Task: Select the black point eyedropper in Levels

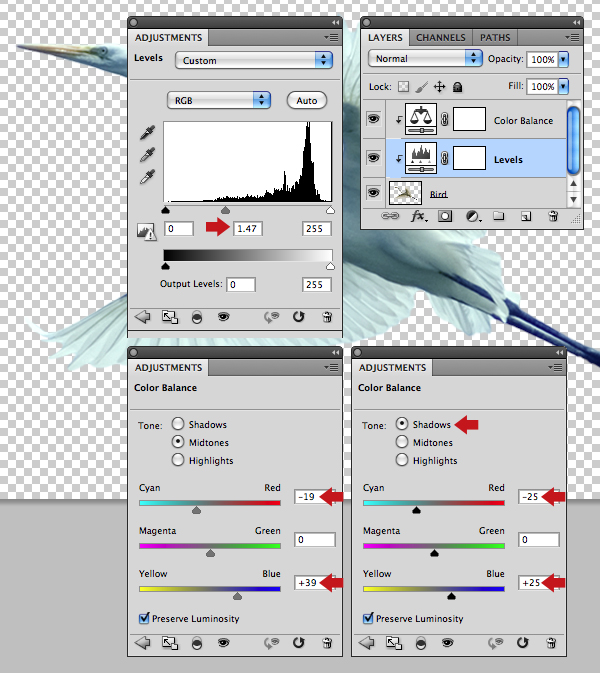Action: point(147,133)
